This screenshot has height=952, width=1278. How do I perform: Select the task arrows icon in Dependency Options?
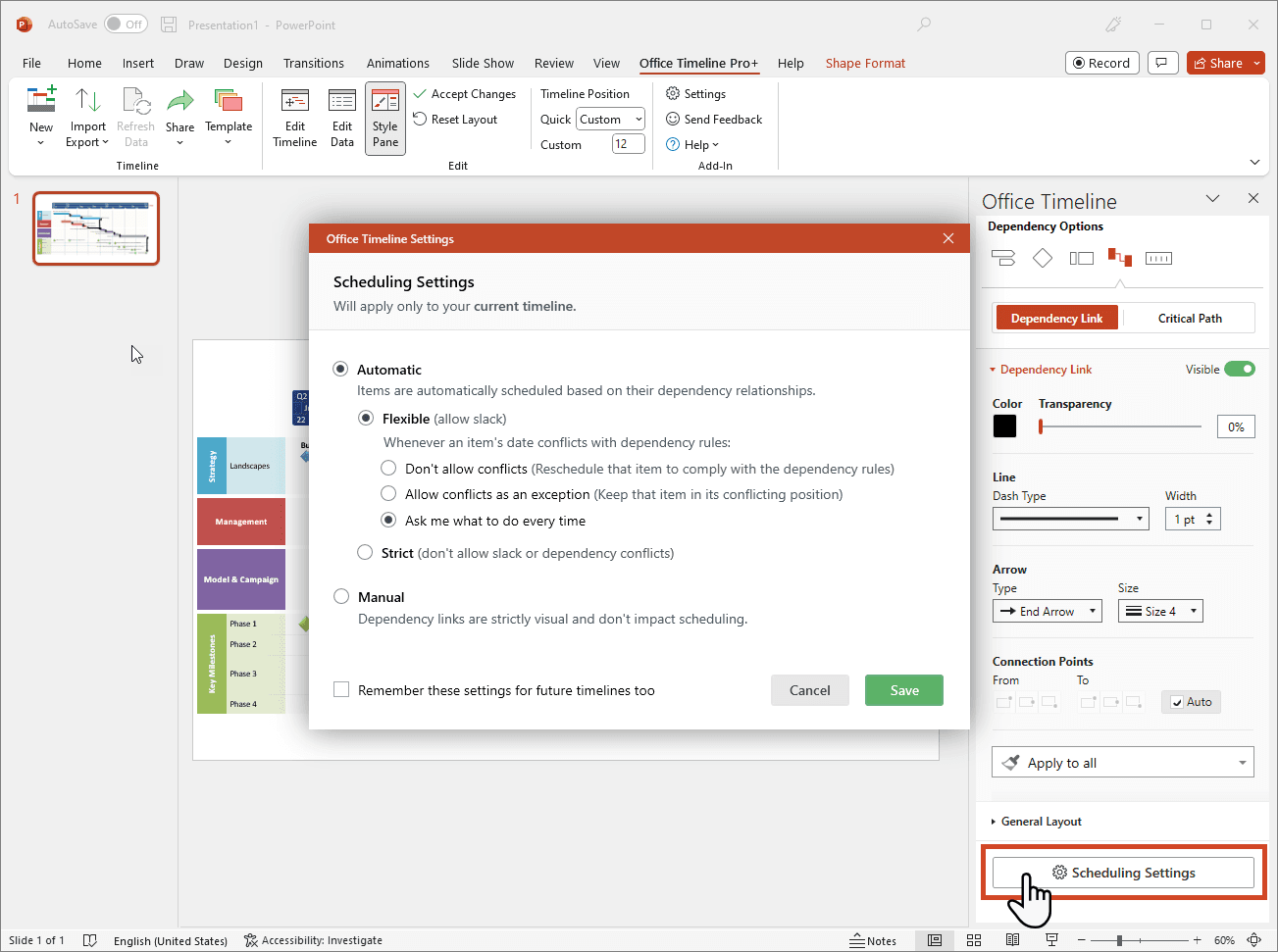[1002, 258]
